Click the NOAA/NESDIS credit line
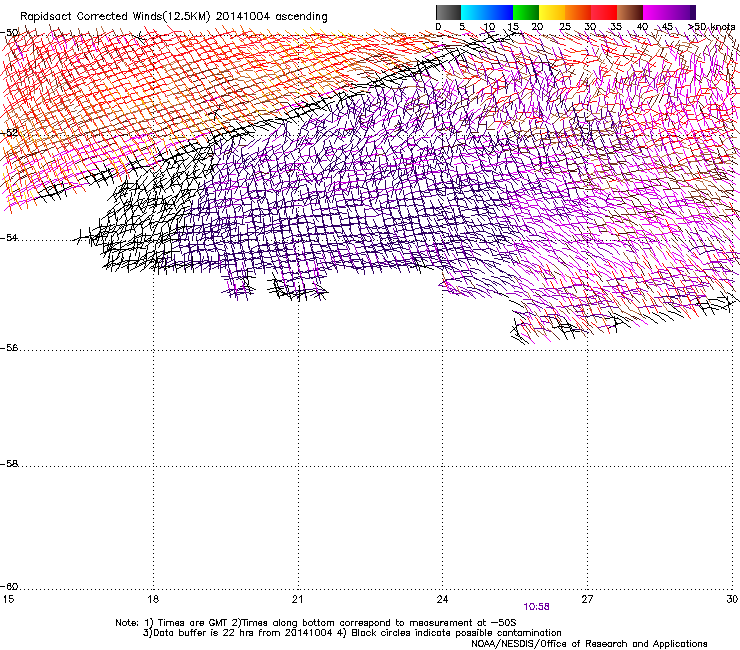 click(589, 644)
